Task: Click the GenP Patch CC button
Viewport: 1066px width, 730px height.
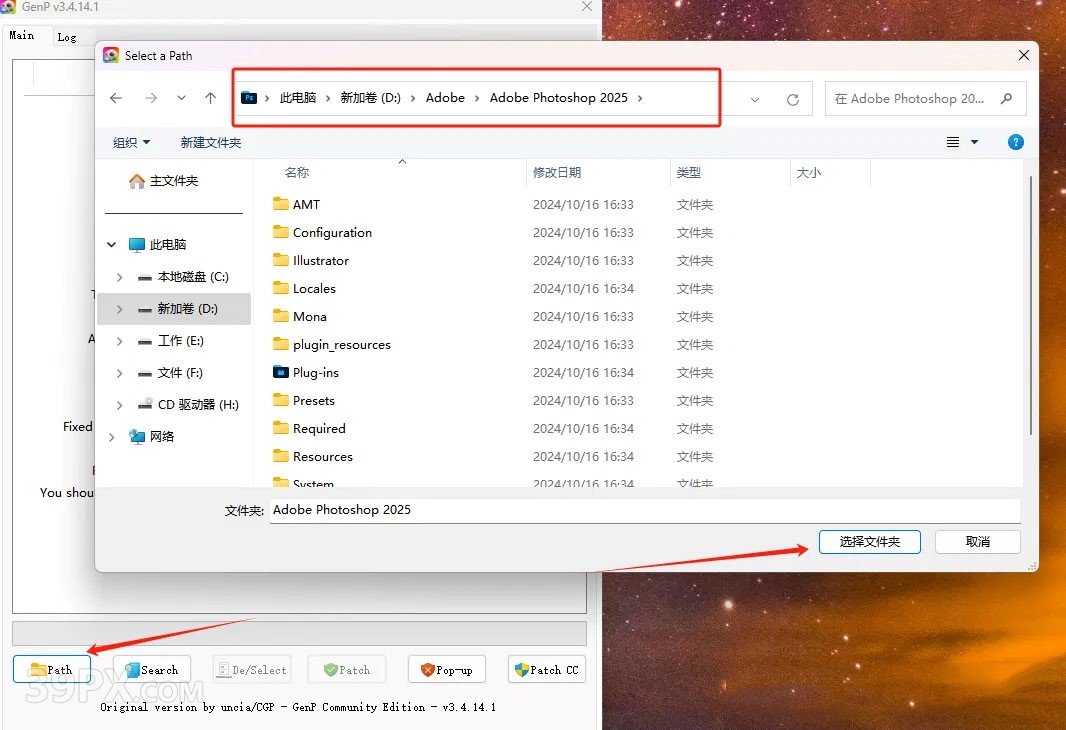Action: [547, 670]
